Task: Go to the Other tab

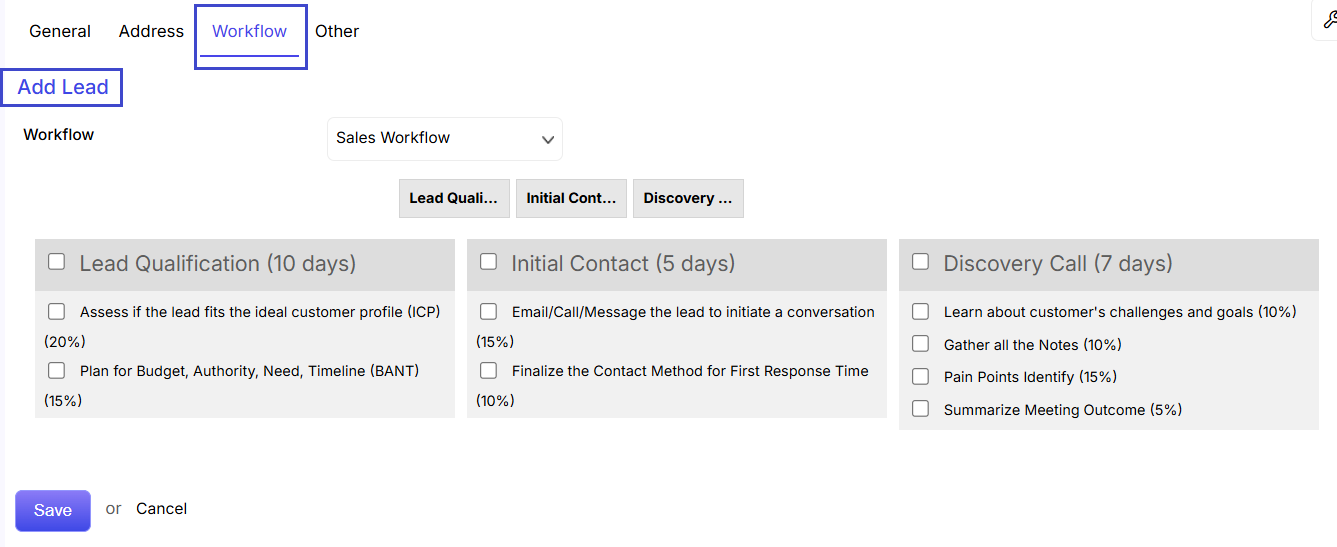Action: pos(337,31)
